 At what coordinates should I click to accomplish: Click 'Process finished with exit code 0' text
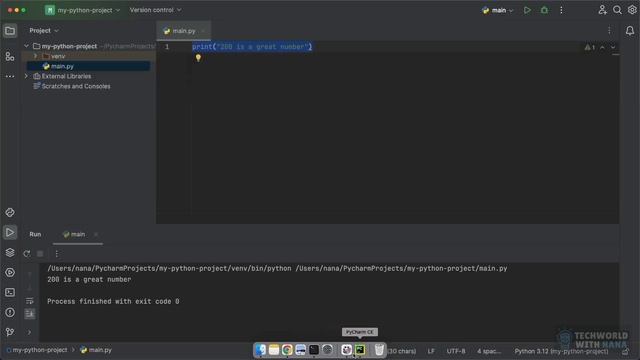(x=113, y=302)
